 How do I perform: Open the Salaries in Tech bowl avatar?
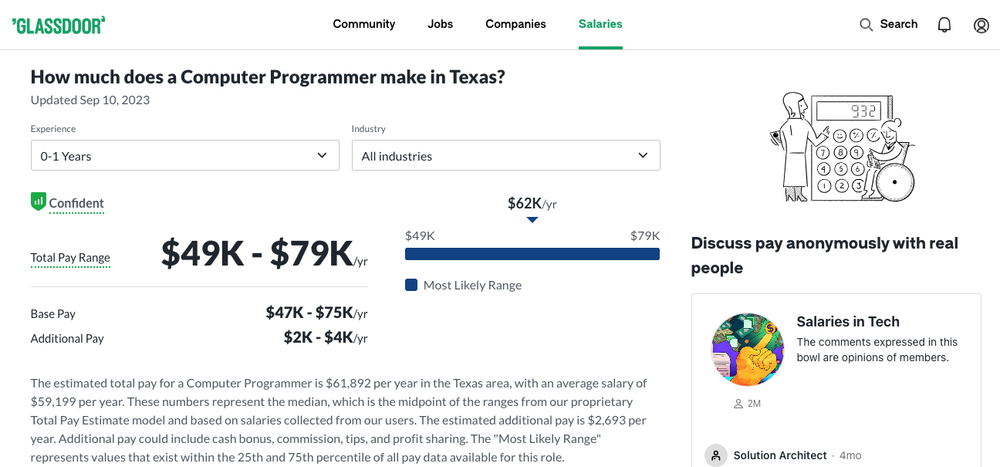click(747, 349)
